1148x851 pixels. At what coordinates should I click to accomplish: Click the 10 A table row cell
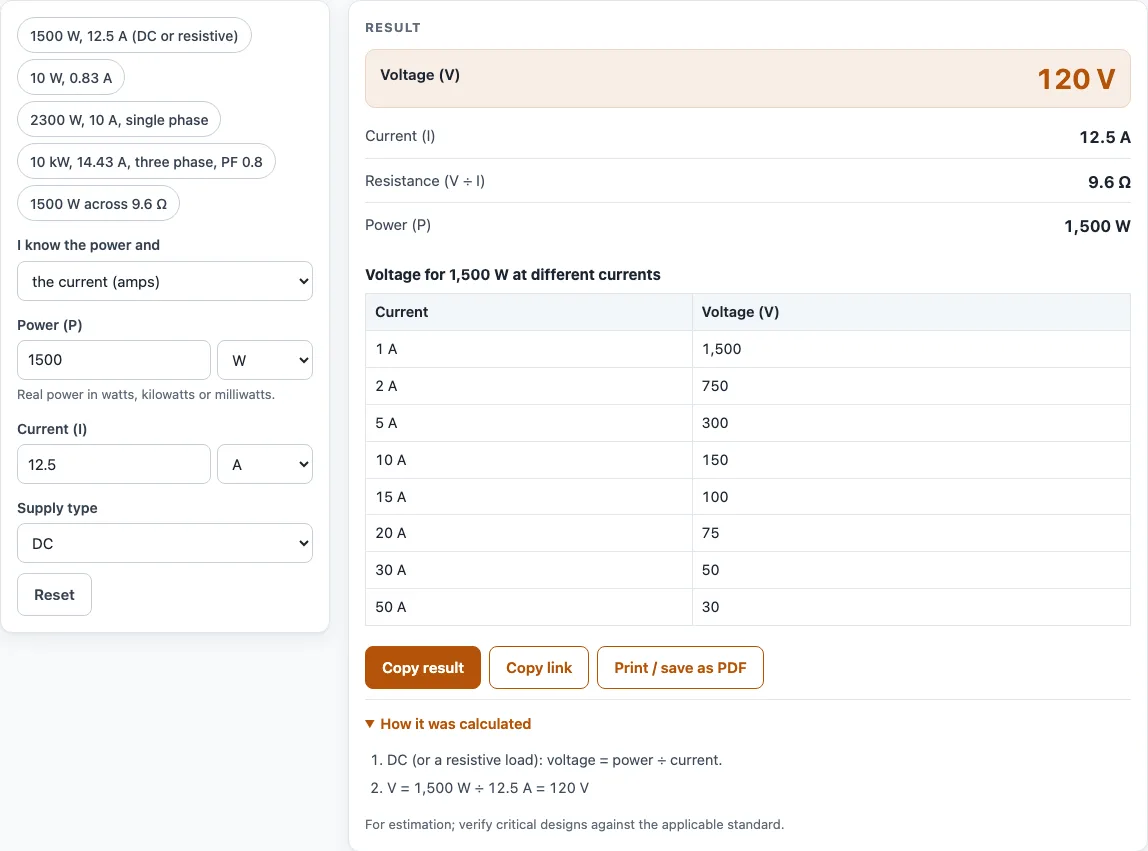[529, 460]
